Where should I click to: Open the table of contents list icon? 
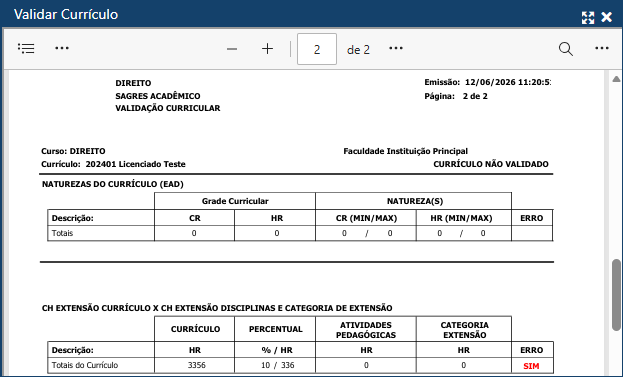(26, 48)
